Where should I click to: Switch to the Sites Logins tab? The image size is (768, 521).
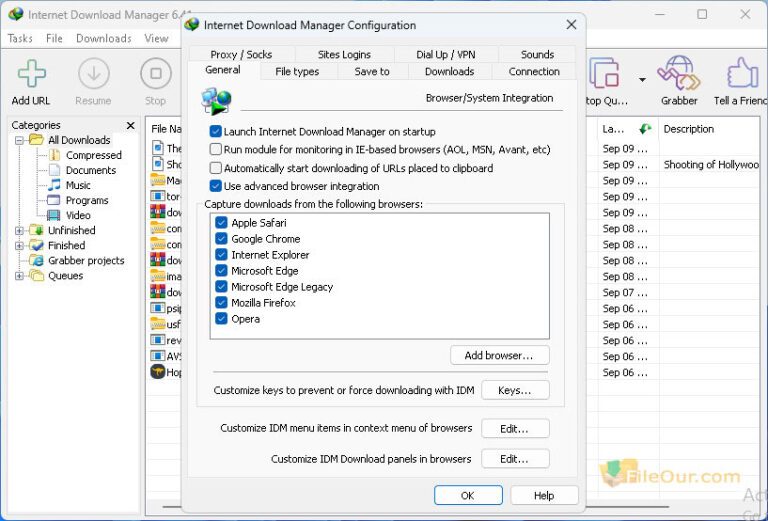click(344, 54)
